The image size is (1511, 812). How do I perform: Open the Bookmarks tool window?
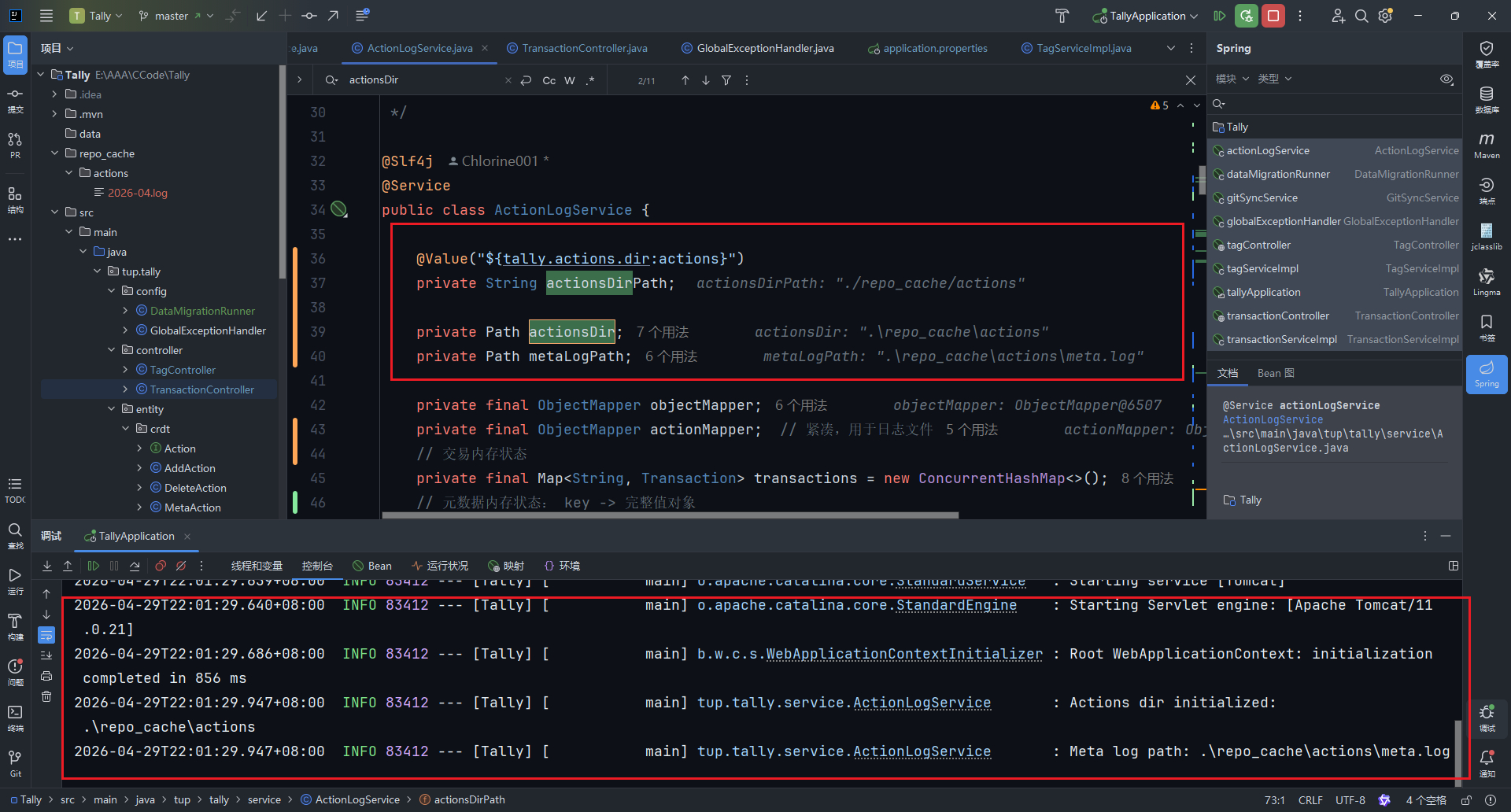[x=1487, y=328]
